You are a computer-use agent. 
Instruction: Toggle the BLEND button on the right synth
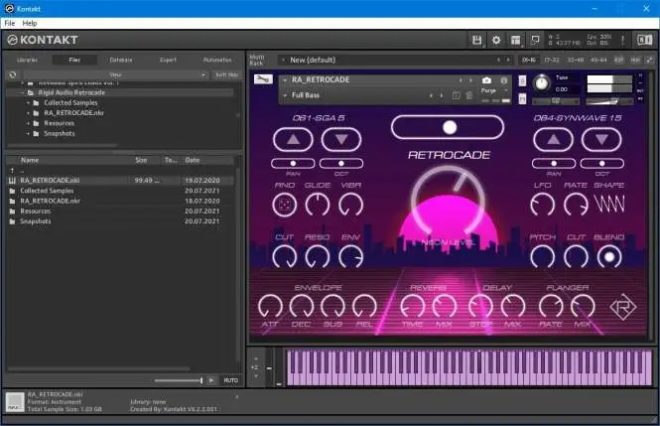(609, 257)
